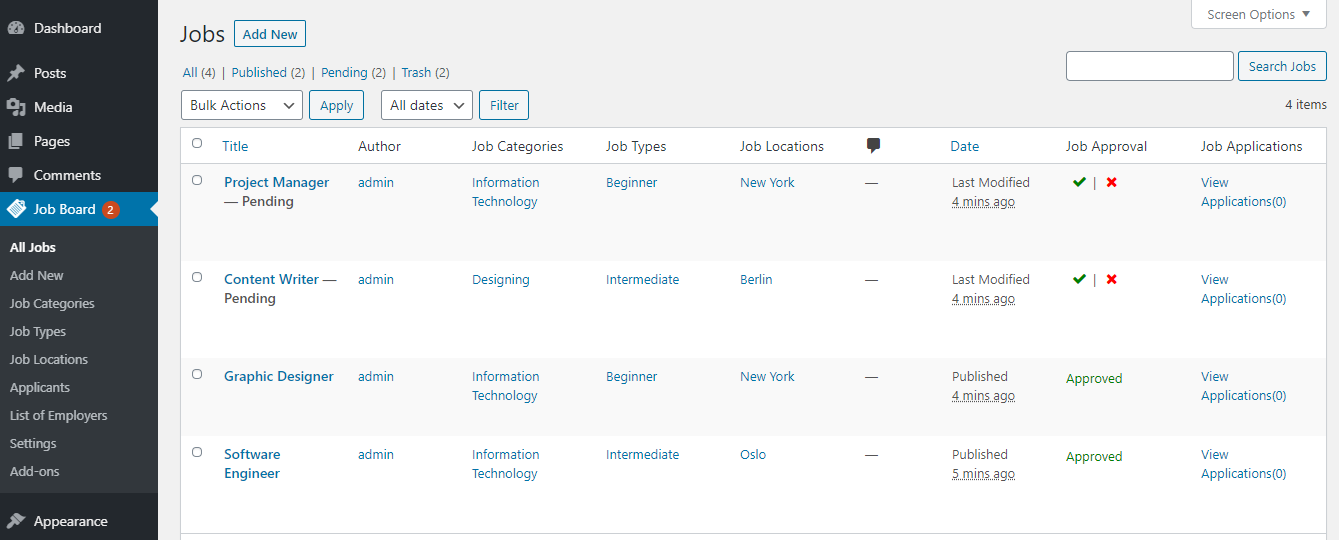This screenshot has width=1339, height=540.
Task: Open the Bulk Actions dropdown
Action: pos(241,105)
